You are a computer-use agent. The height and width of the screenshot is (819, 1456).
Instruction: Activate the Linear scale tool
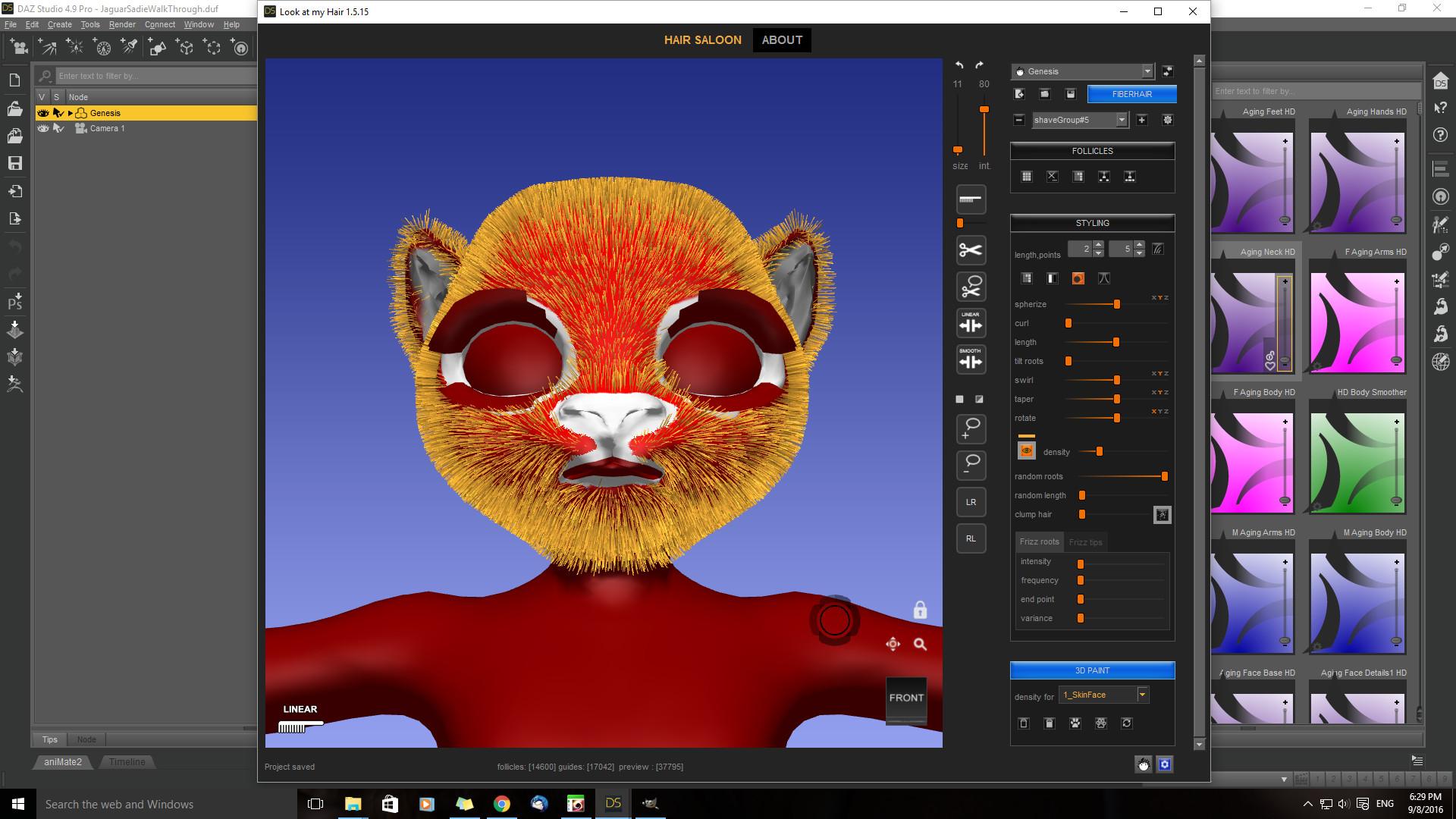tap(971, 324)
